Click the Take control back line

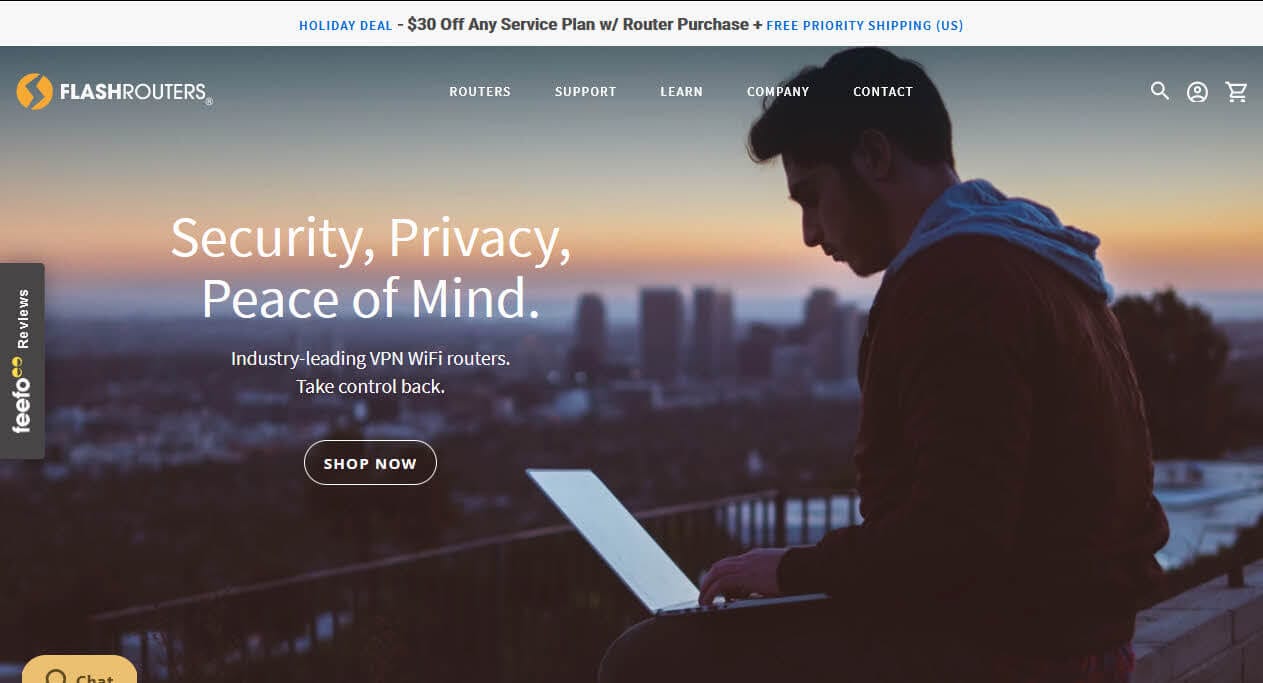click(x=371, y=386)
